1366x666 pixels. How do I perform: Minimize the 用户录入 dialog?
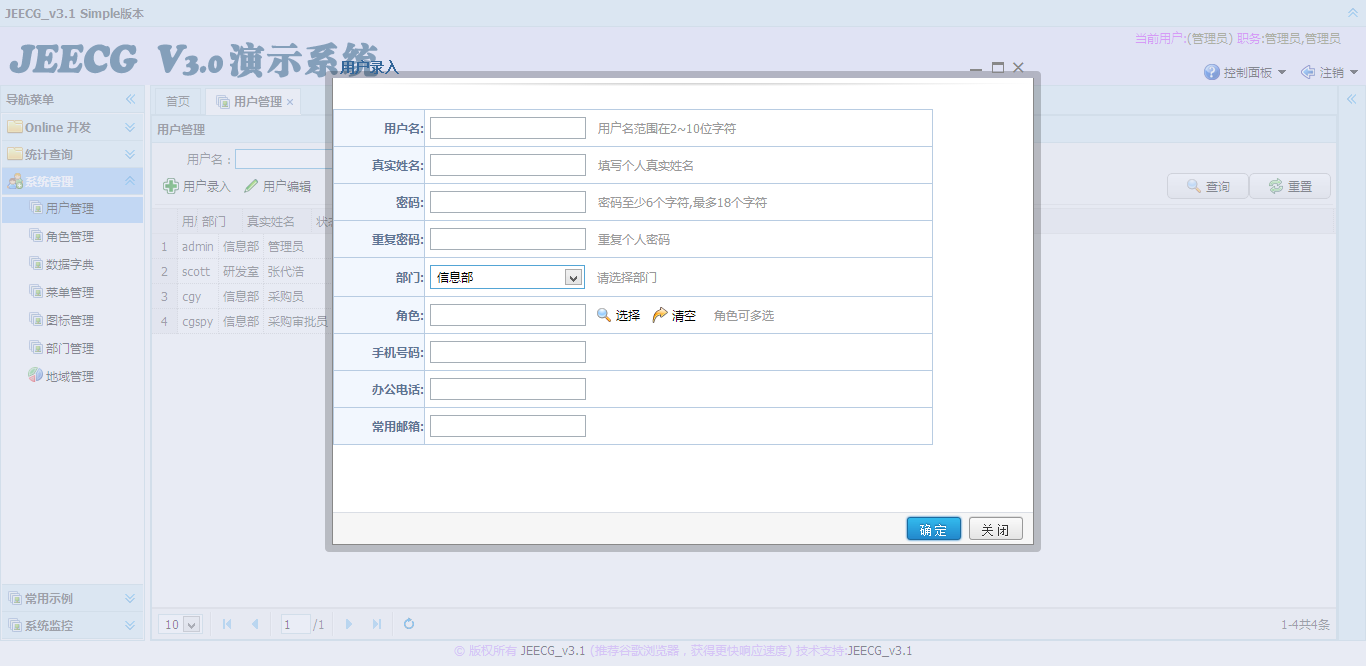click(x=976, y=68)
